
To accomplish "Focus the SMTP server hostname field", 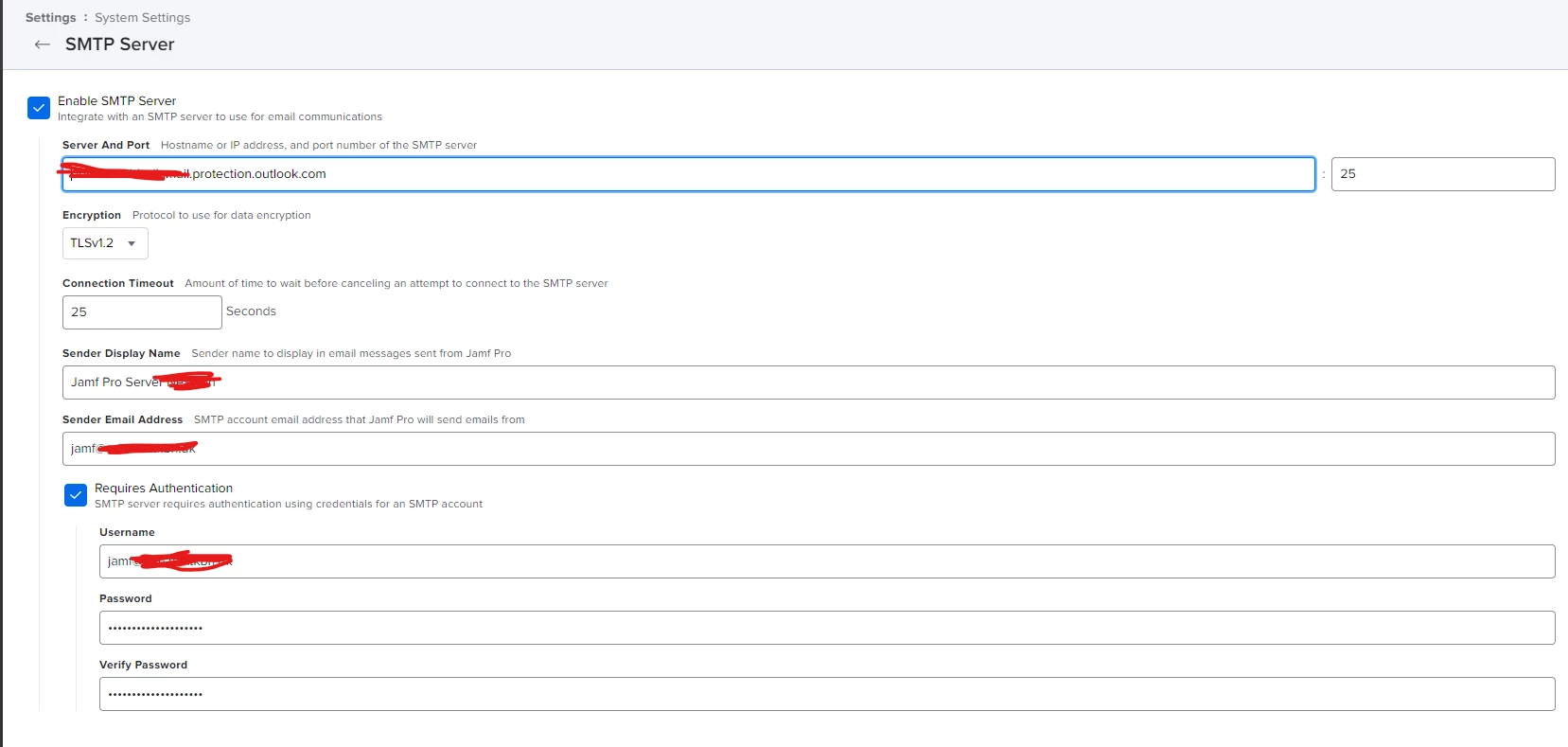I will tap(689, 174).
